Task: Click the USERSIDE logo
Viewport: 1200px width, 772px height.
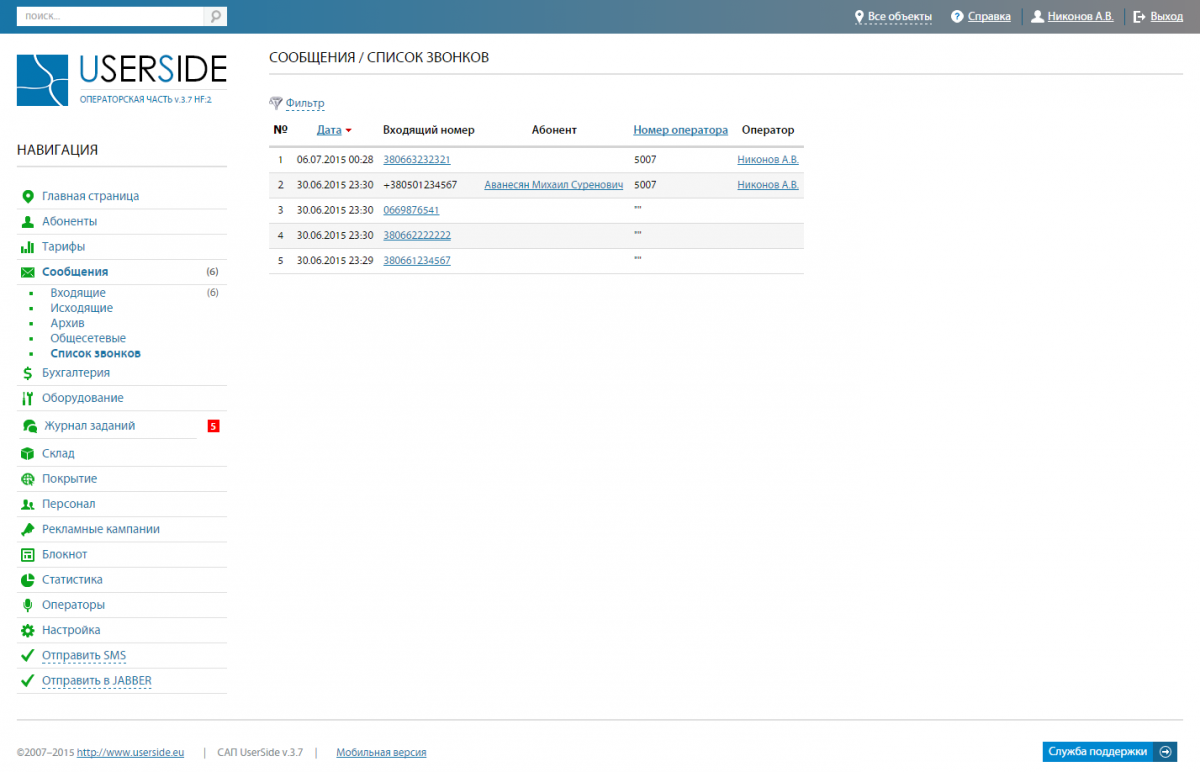Action: [x=121, y=79]
